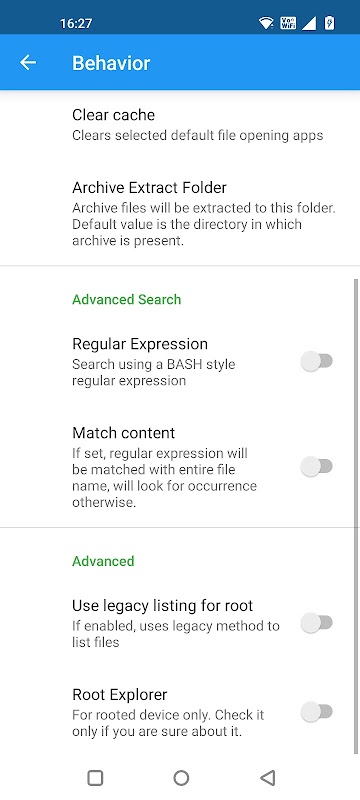Enable the Root Explorer switch
This screenshot has height=800, width=360.
[x=316, y=712]
